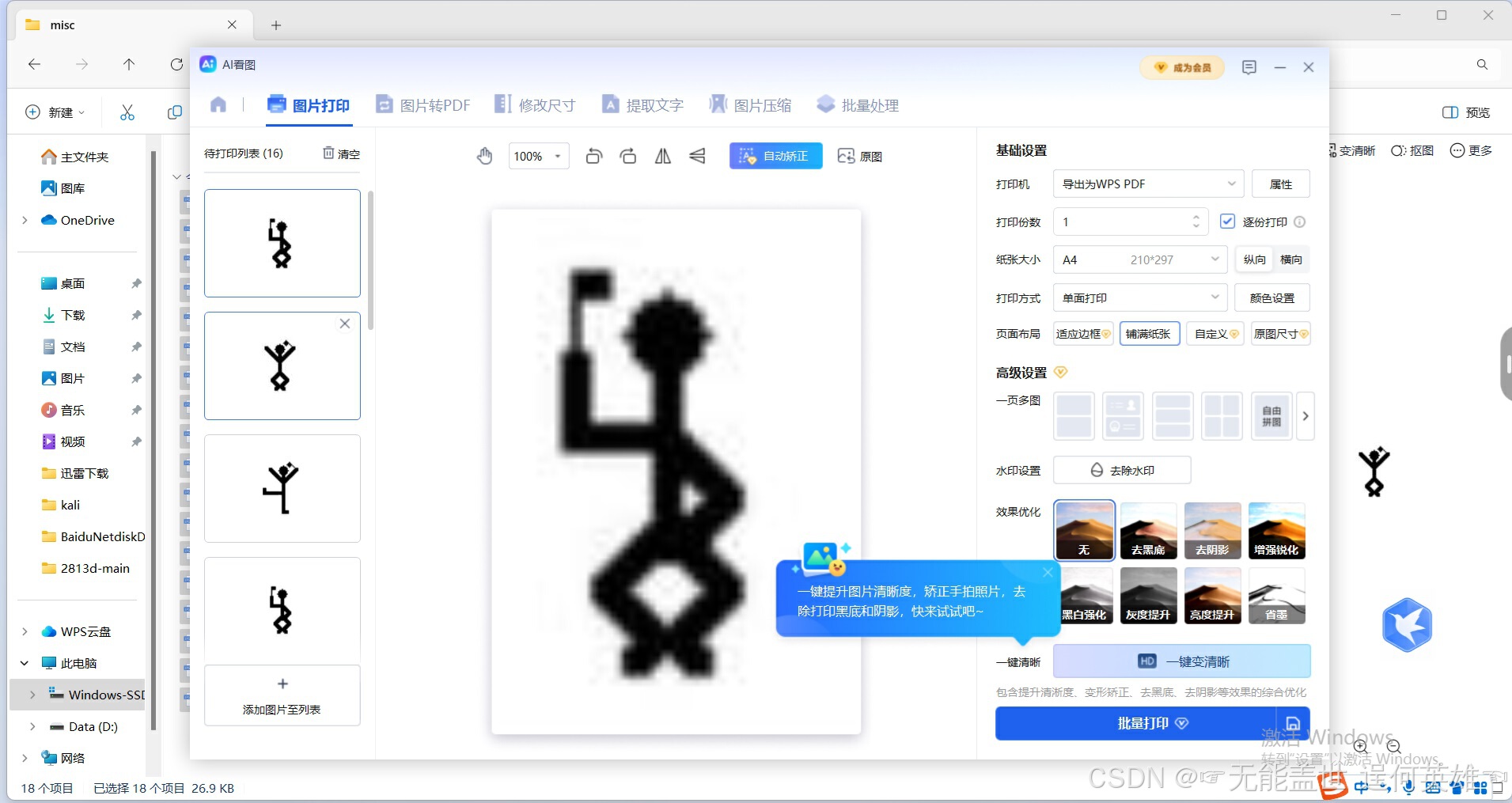
Task: Click the 变清晰 enhance tool
Action: [1352, 150]
